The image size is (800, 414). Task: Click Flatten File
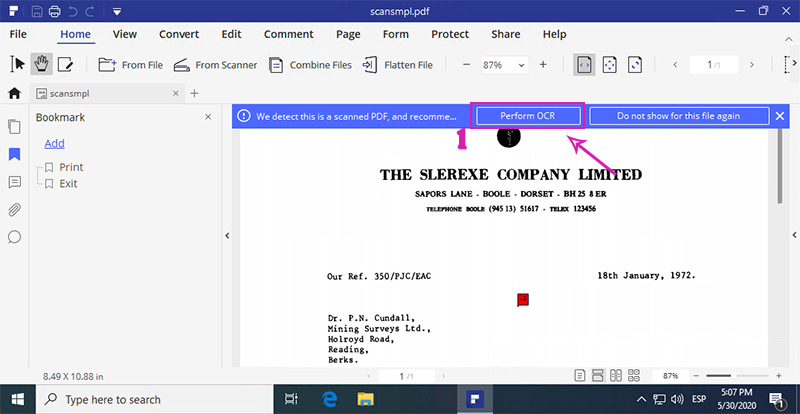397,65
